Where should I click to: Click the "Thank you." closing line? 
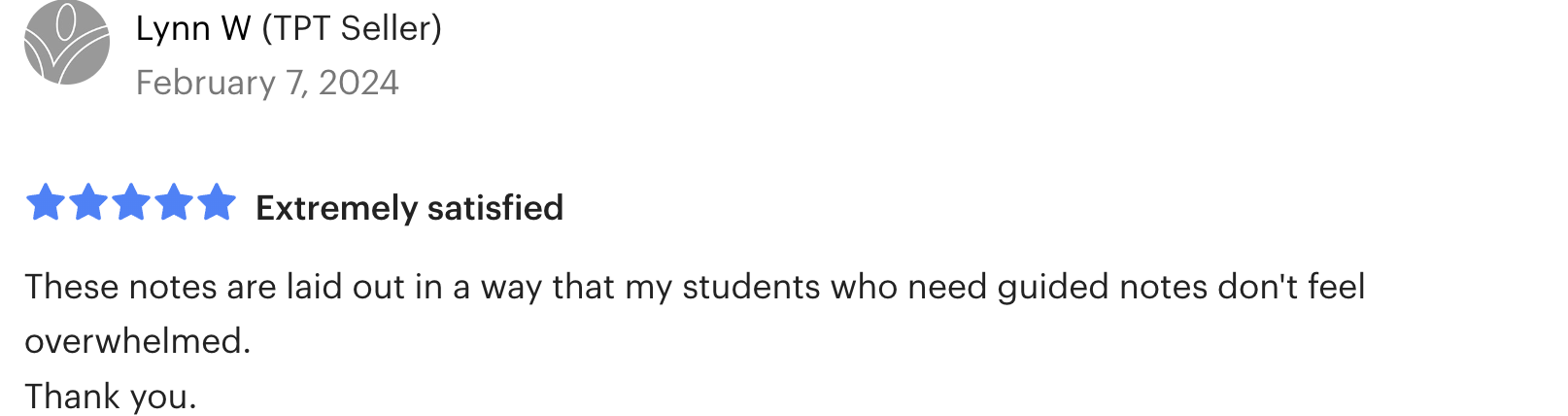(x=110, y=397)
